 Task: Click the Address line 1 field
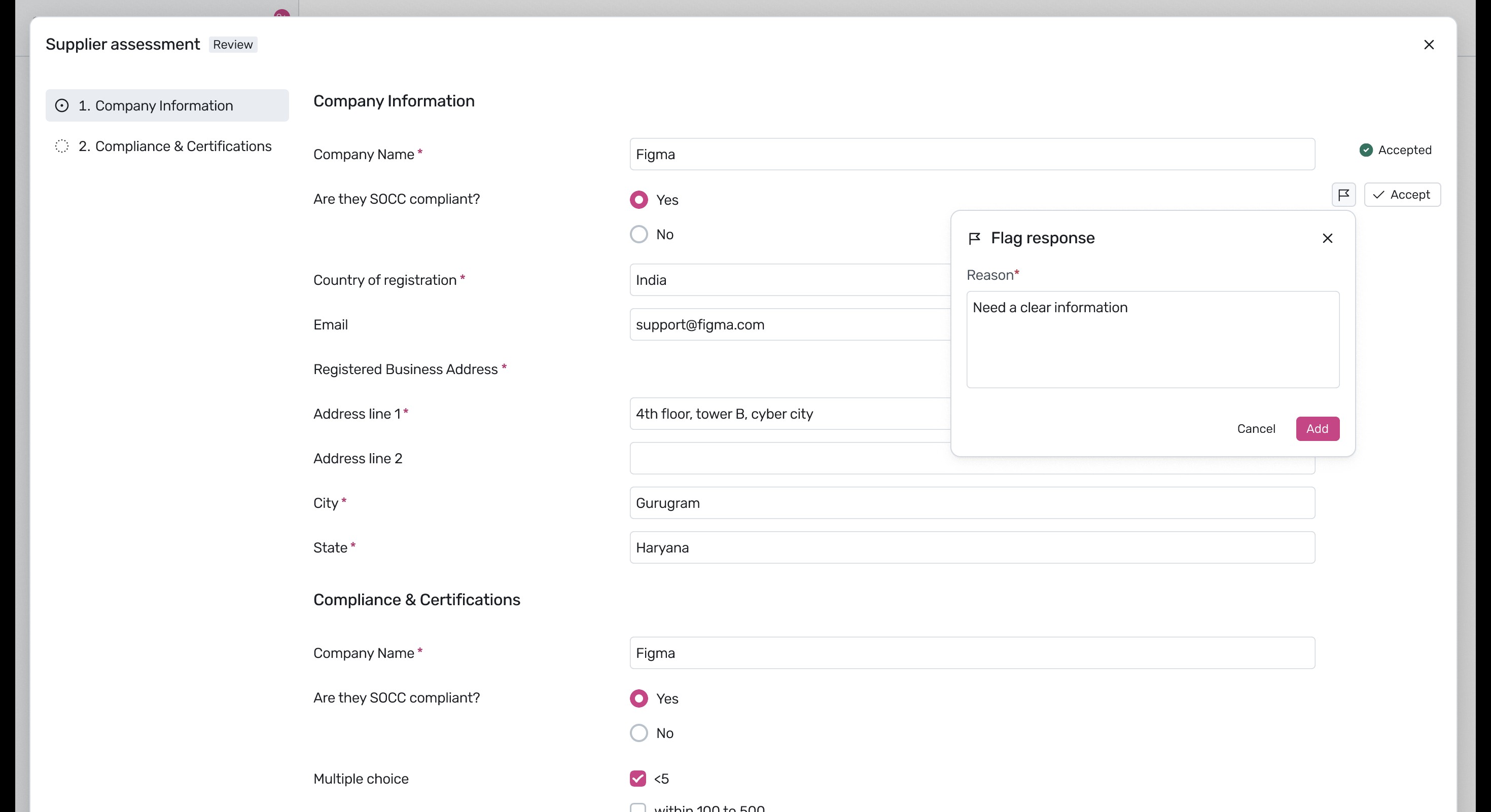click(791, 414)
